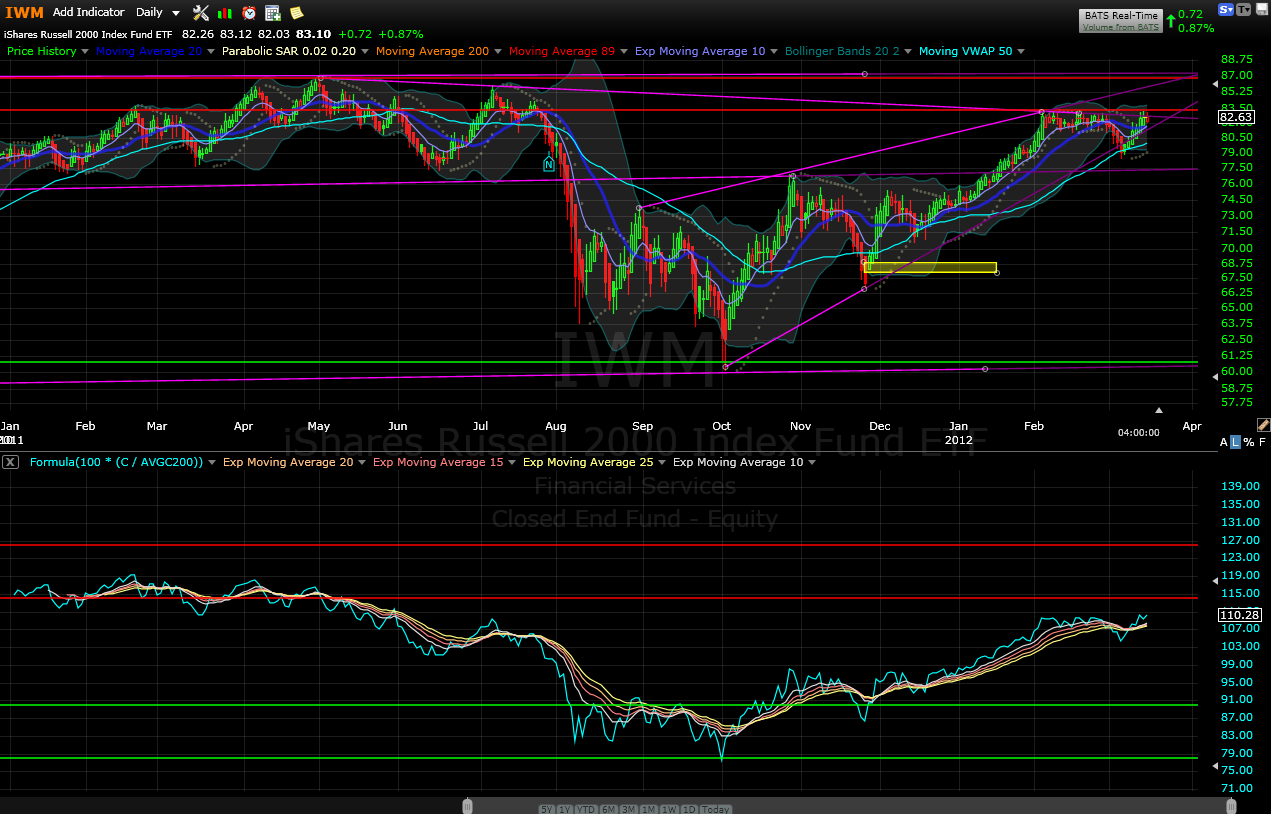Click triangle marker below the price axis
1272x814 pixels.
(x=1159, y=410)
